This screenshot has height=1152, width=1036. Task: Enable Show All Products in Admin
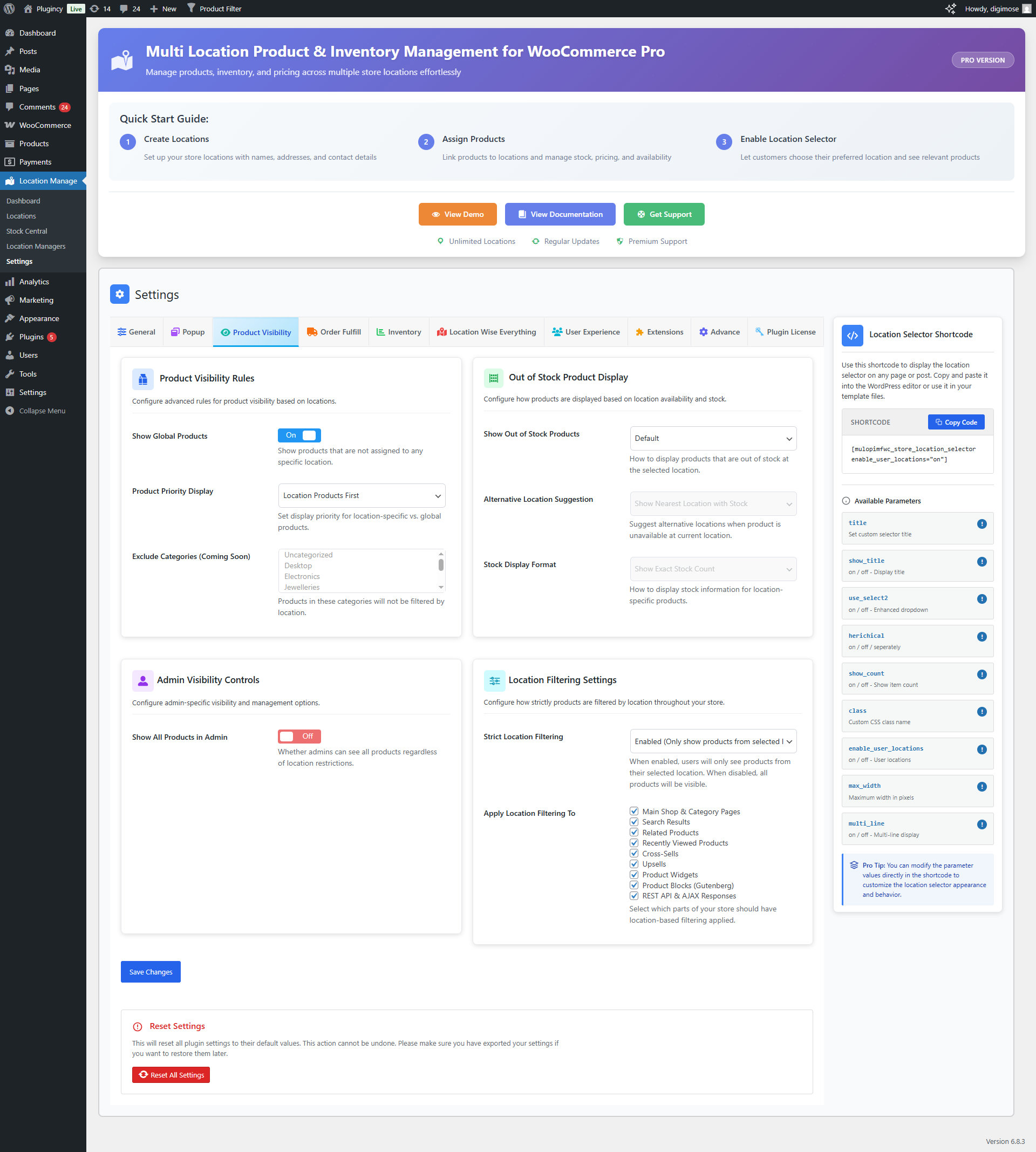[x=299, y=736]
